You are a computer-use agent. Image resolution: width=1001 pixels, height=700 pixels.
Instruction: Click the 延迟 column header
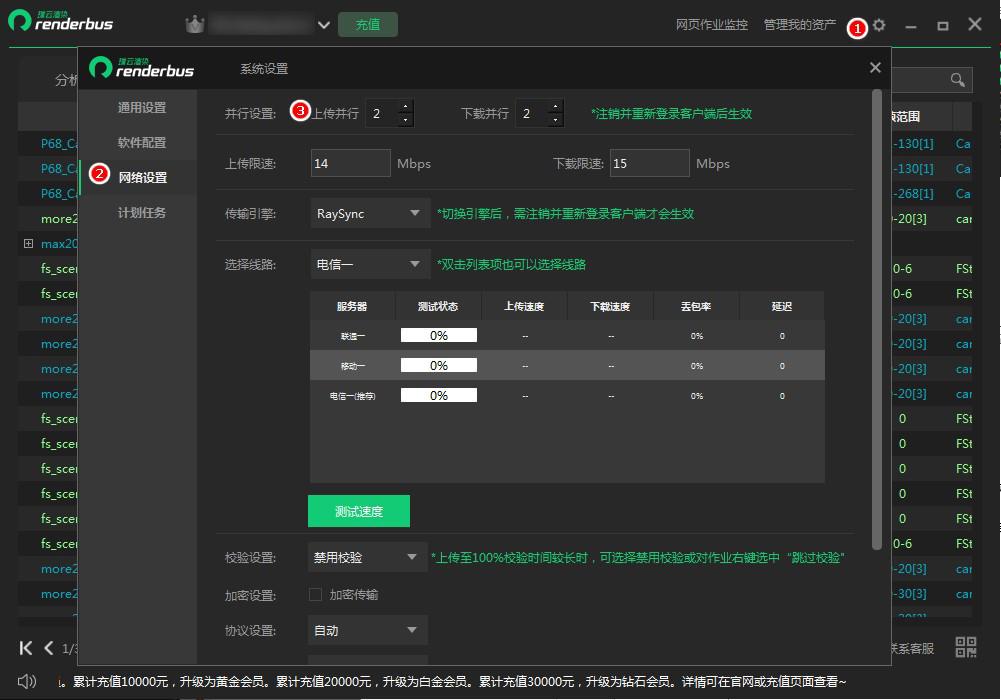click(x=782, y=306)
